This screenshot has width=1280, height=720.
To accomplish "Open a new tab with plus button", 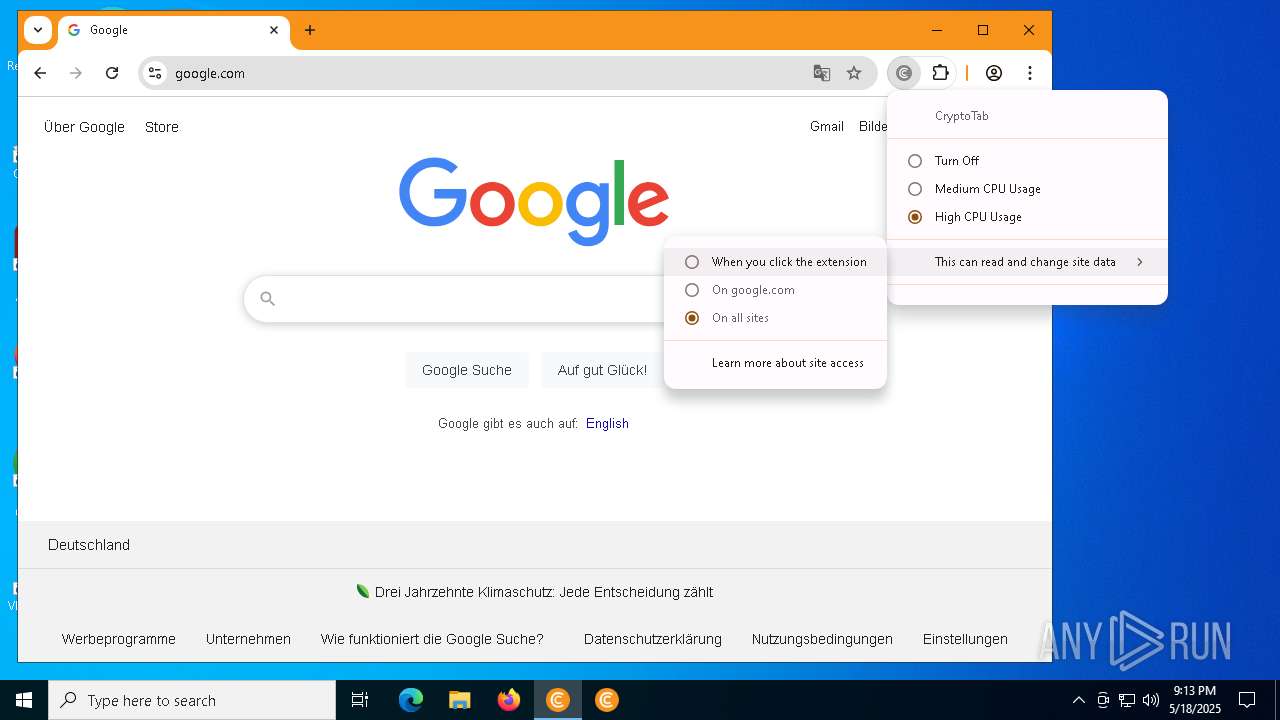I will click(x=310, y=30).
